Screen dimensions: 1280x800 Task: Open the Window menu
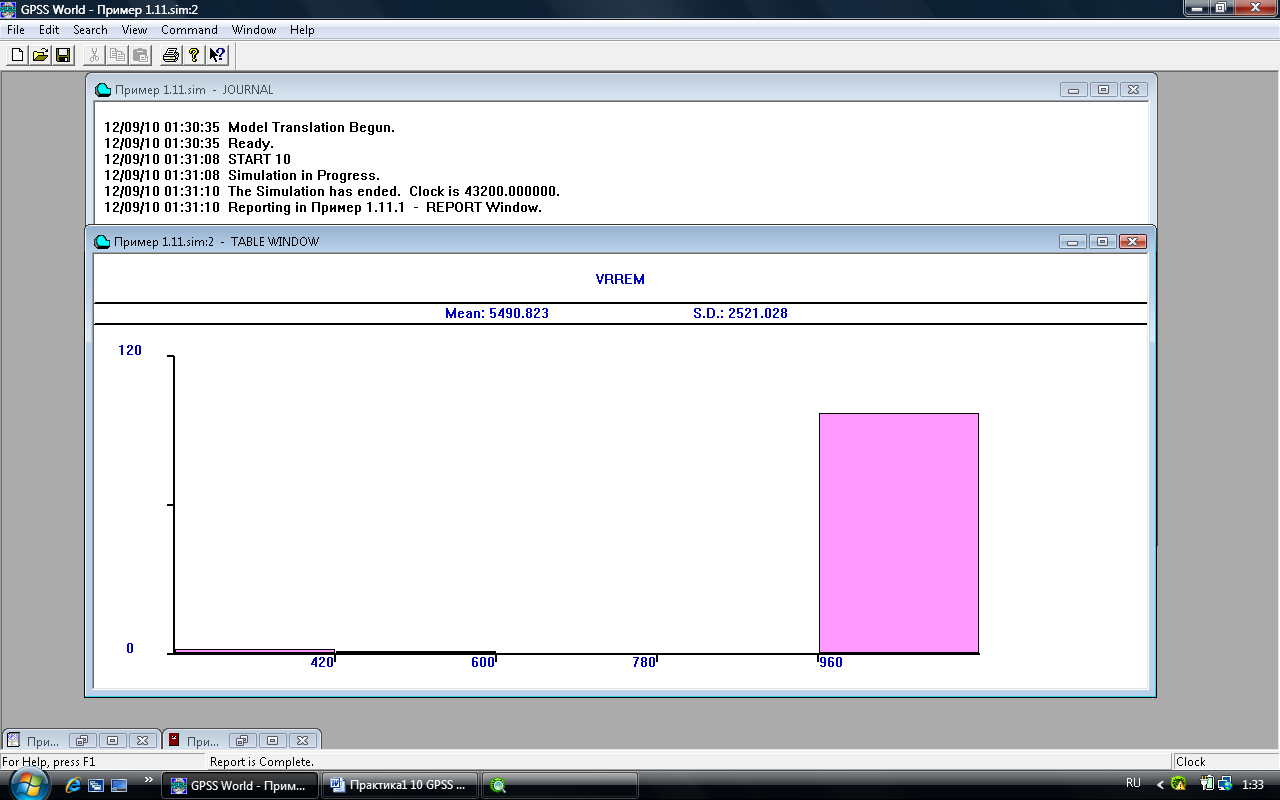tap(254, 30)
